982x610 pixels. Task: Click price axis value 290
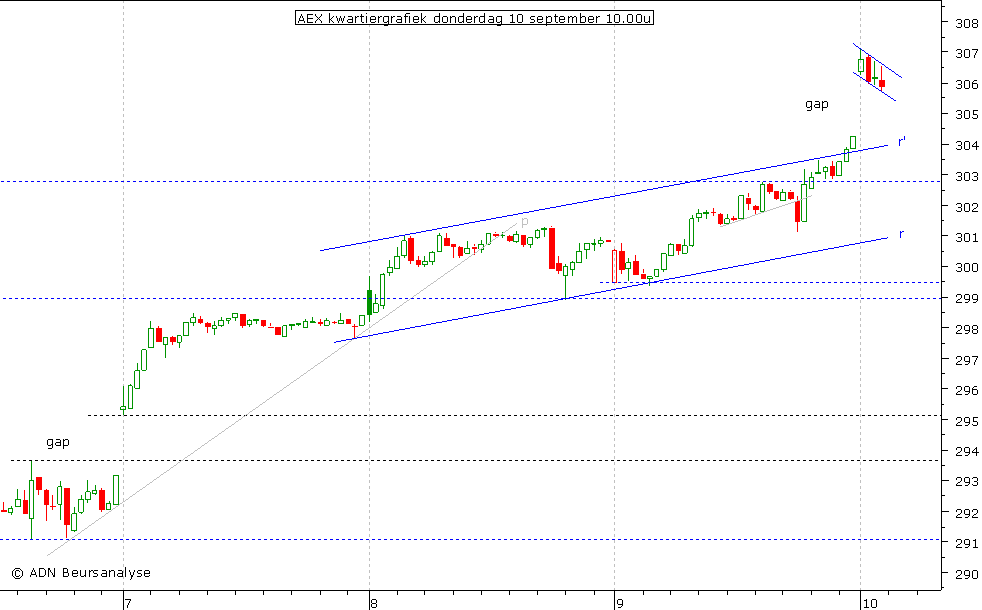coord(967,574)
